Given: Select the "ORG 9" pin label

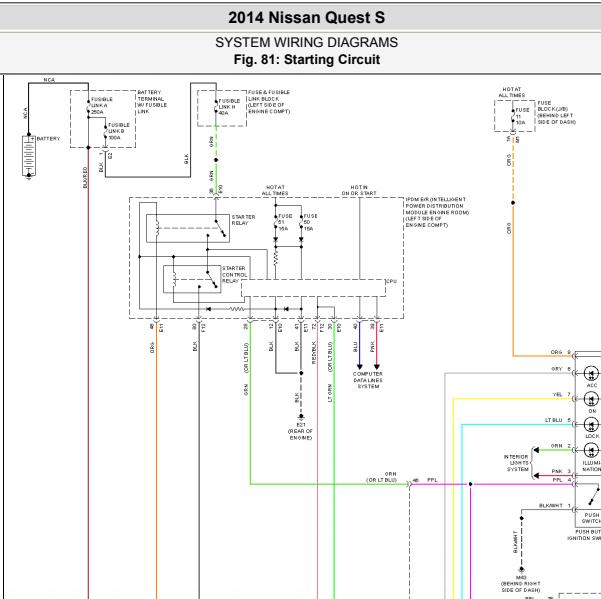Looking at the screenshot, I should [x=561, y=352].
